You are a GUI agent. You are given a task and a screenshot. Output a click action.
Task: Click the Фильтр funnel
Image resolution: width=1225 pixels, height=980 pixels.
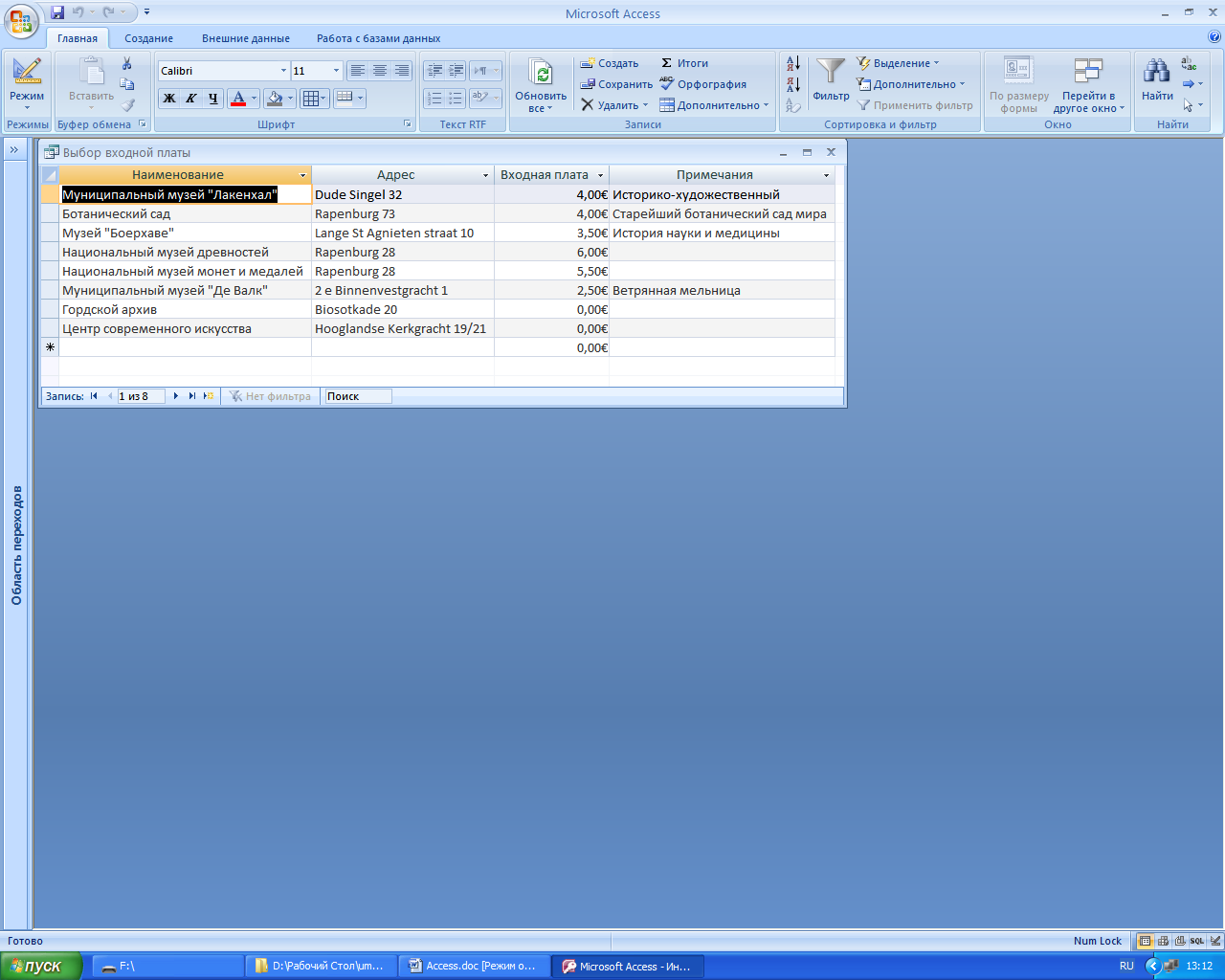click(831, 79)
